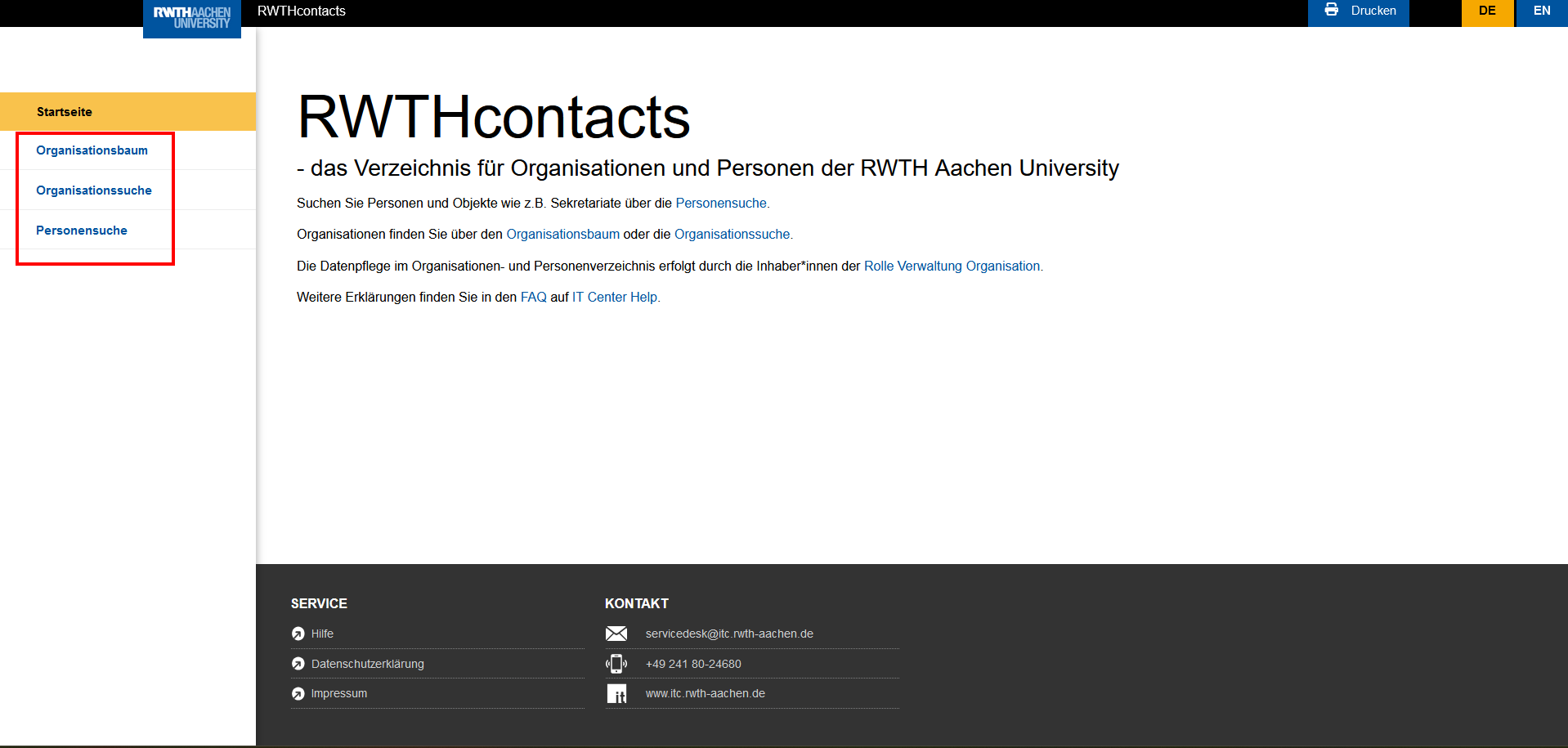Image resolution: width=1568 pixels, height=748 pixels.
Task: Click the phone icon in Kontakt
Action: pos(616,664)
